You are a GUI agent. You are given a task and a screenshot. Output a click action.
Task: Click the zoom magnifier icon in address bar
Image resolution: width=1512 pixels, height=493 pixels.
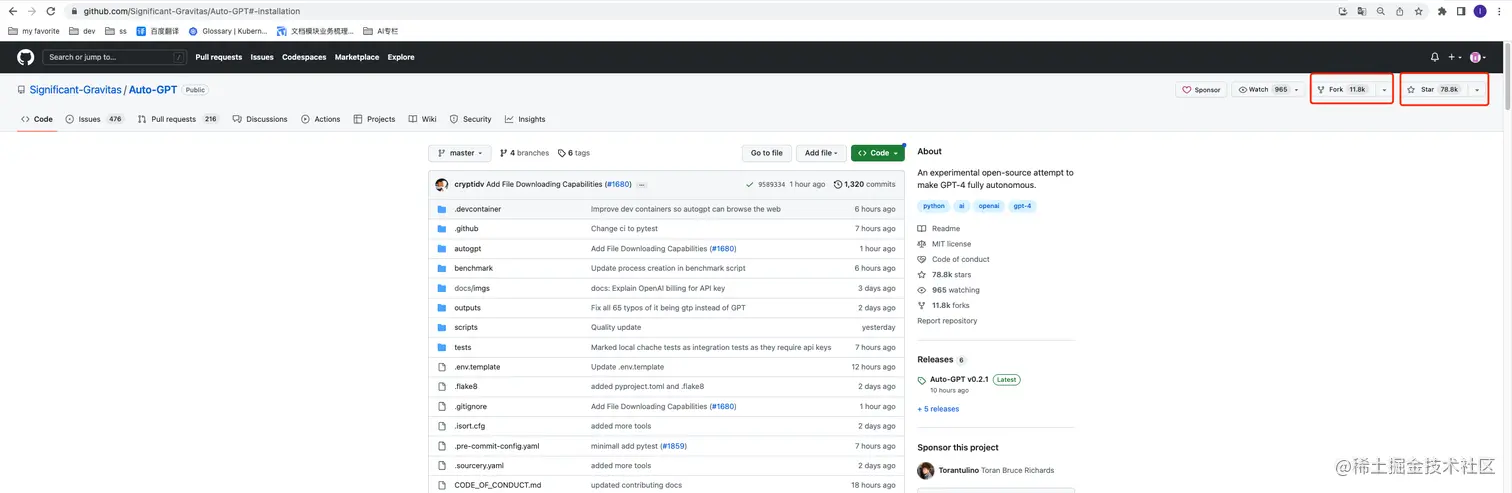point(1380,11)
